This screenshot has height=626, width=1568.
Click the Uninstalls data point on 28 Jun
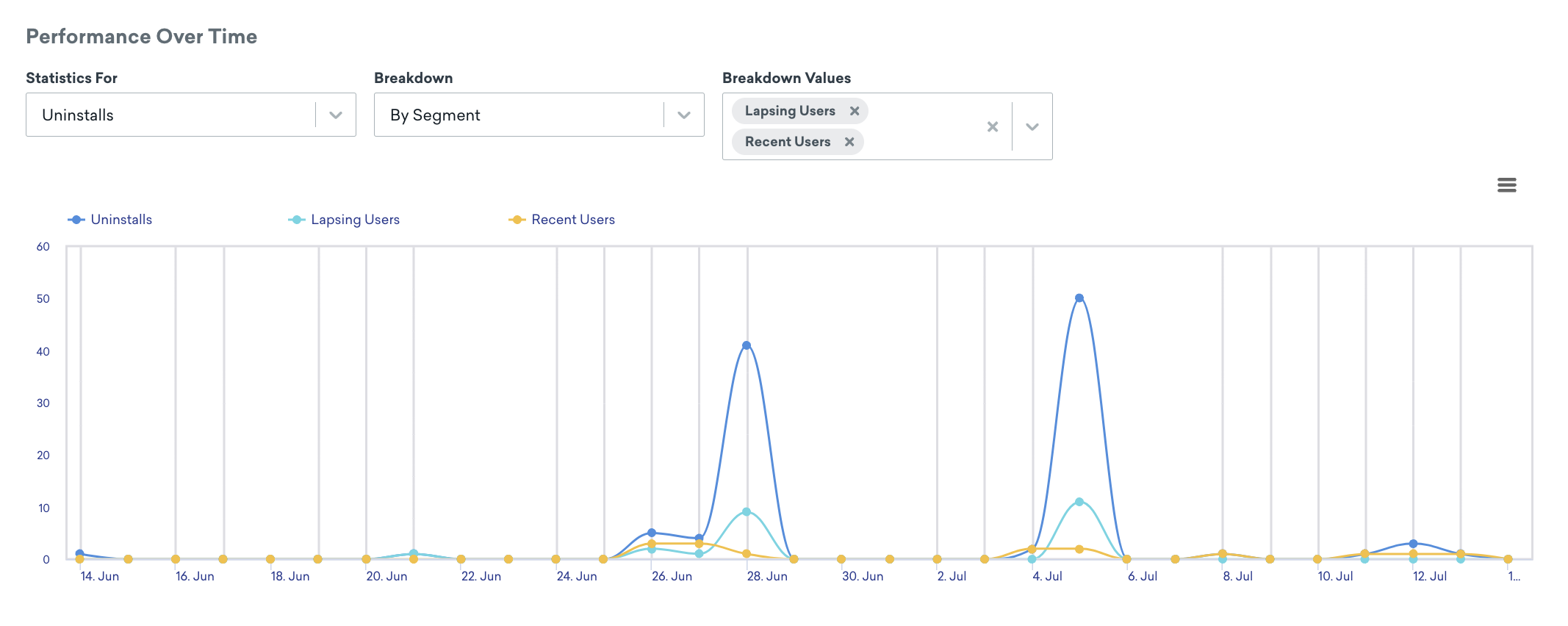point(747,345)
